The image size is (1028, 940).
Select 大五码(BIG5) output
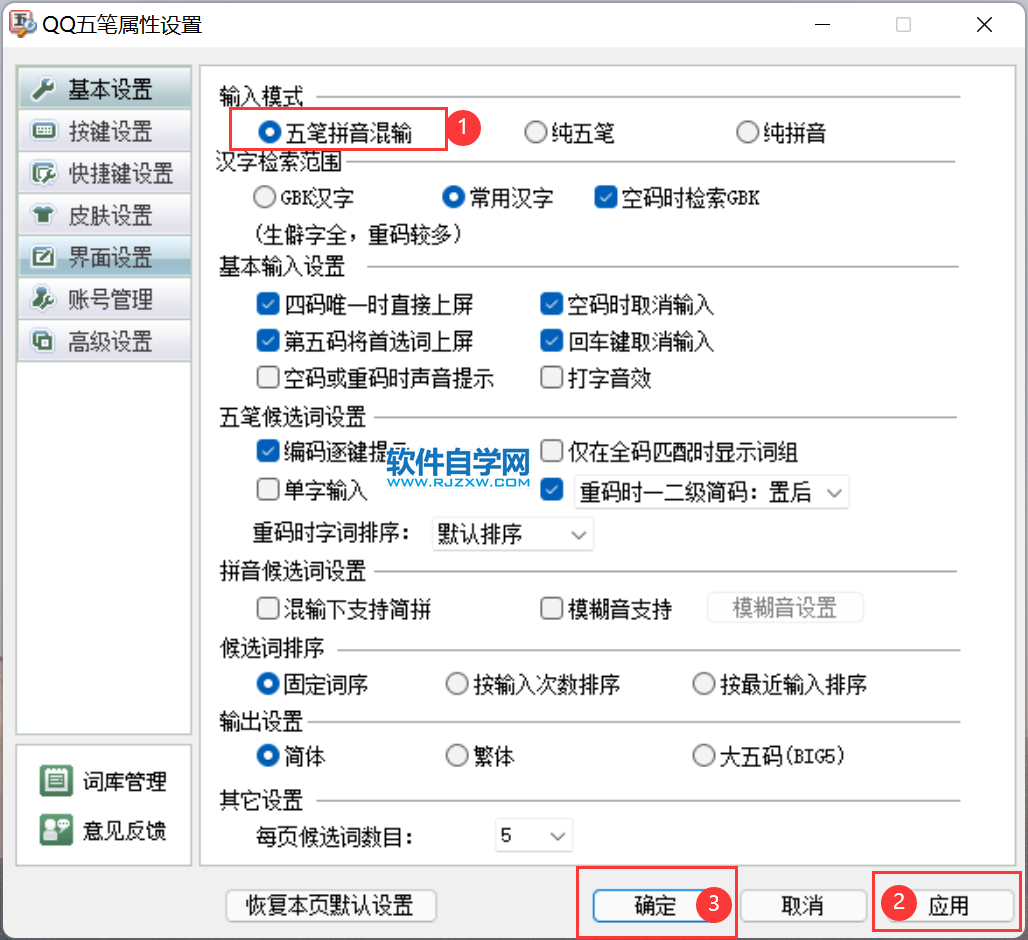(703, 756)
